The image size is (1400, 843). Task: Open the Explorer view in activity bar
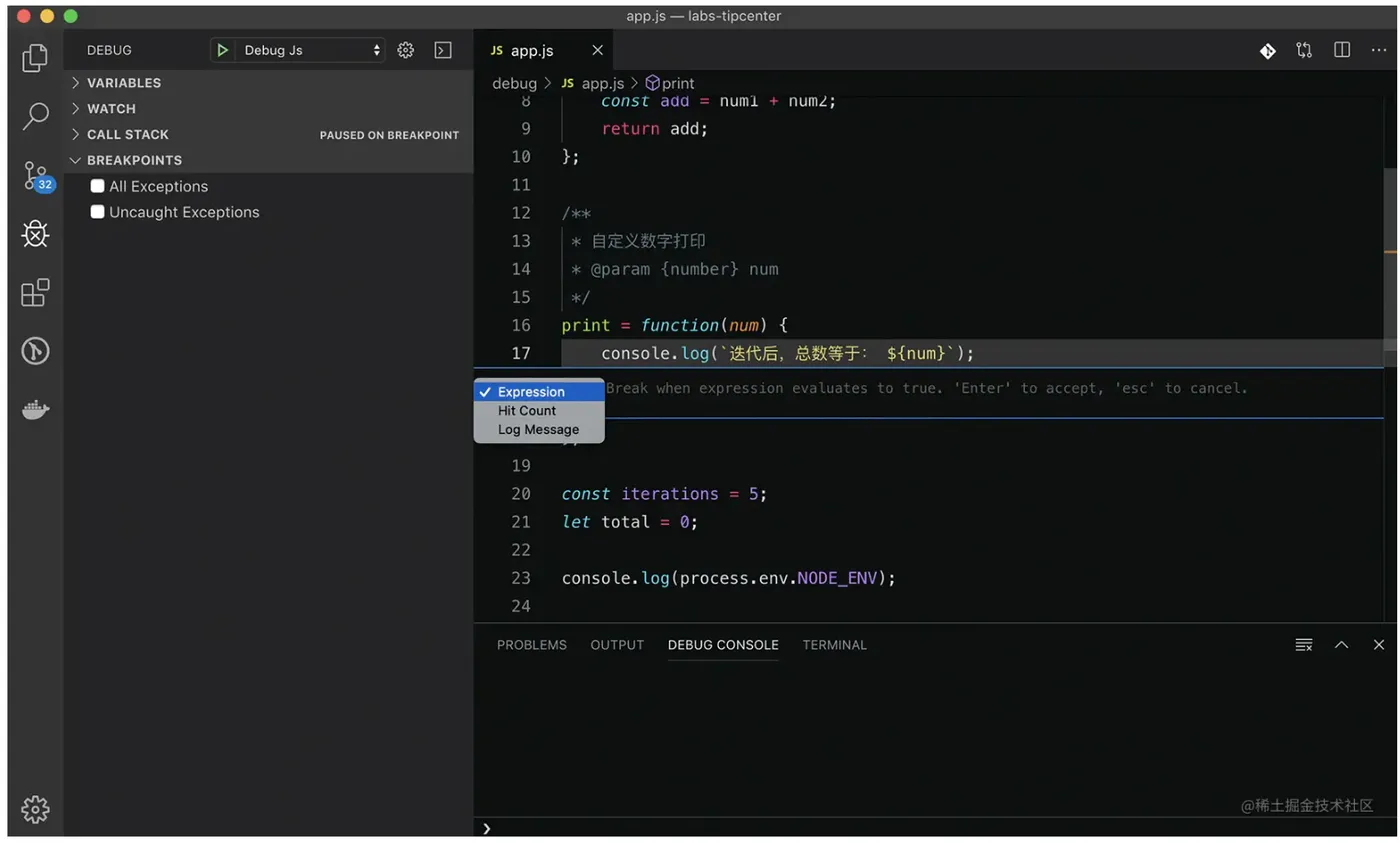(x=35, y=58)
